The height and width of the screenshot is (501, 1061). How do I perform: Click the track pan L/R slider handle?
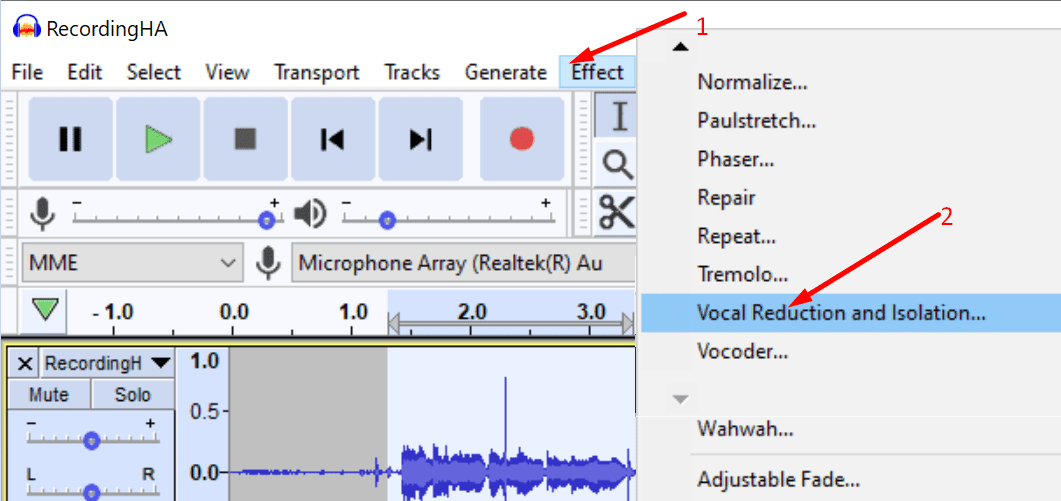coord(92,492)
